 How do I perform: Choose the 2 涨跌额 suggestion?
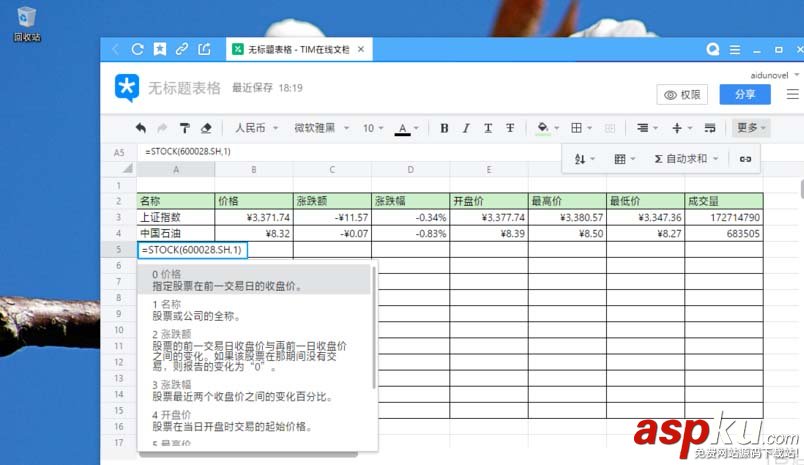coord(254,350)
